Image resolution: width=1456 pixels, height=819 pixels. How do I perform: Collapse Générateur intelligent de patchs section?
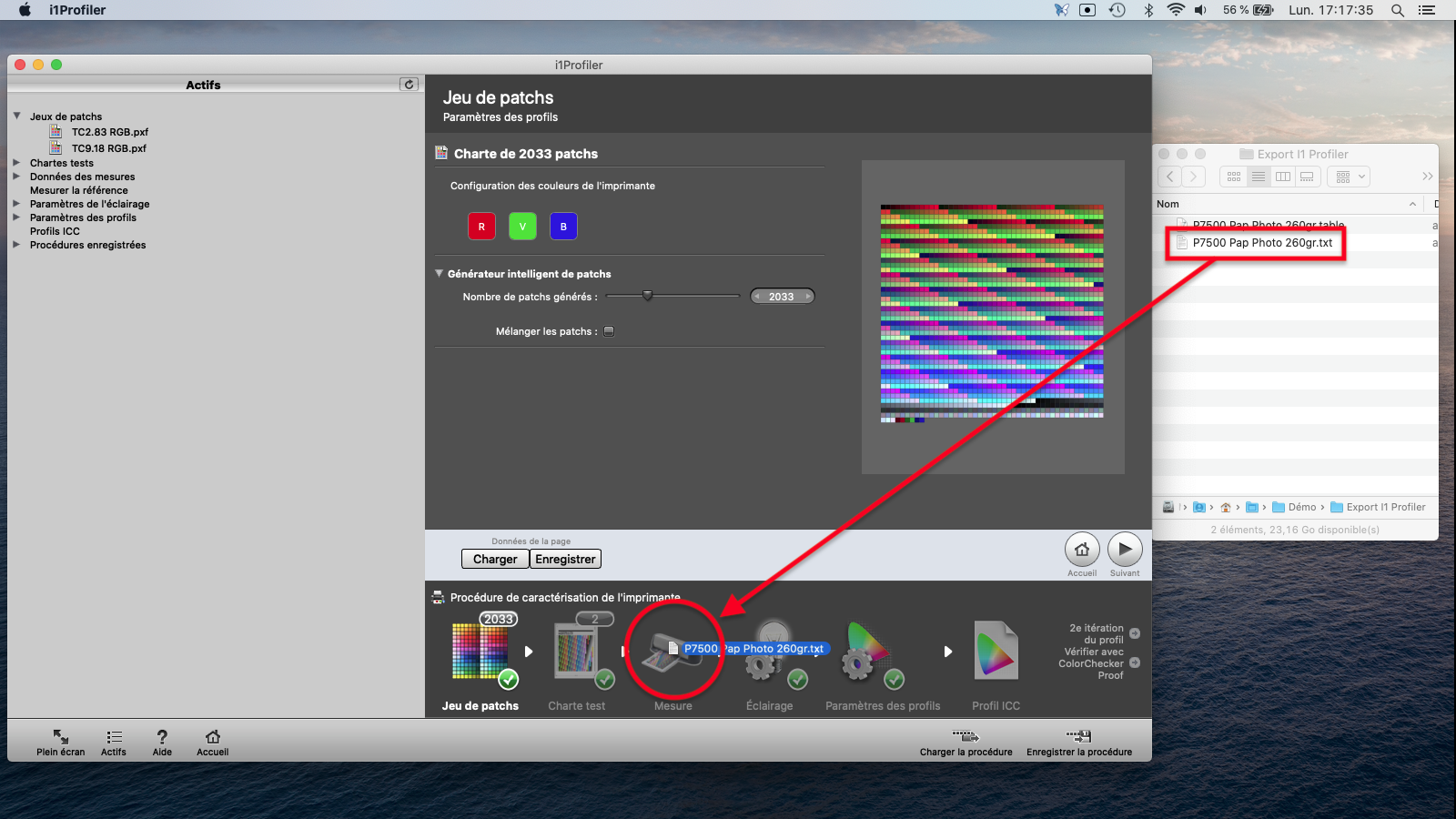point(439,273)
